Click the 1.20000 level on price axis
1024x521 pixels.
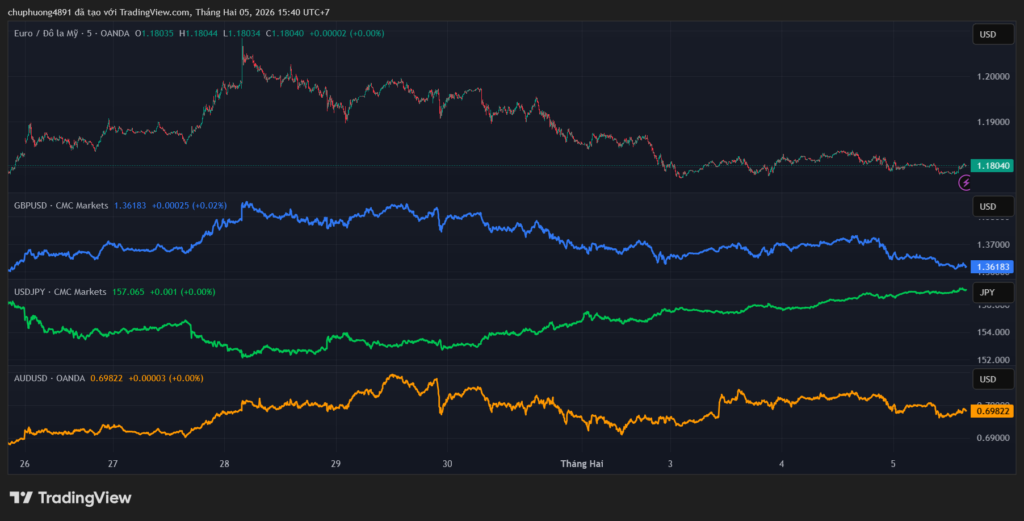993,77
